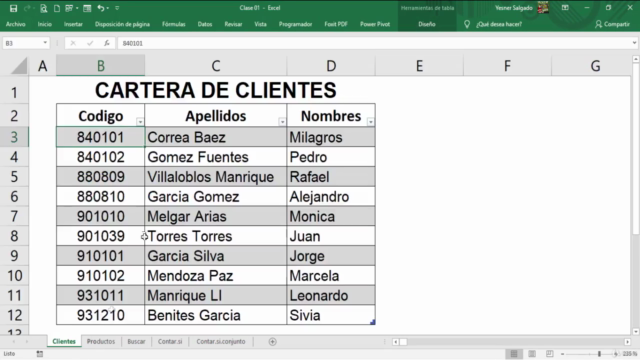Open Customize Quick Access Toolbar arrow
Screen dimensions: 640x360
tap(117, 8)
